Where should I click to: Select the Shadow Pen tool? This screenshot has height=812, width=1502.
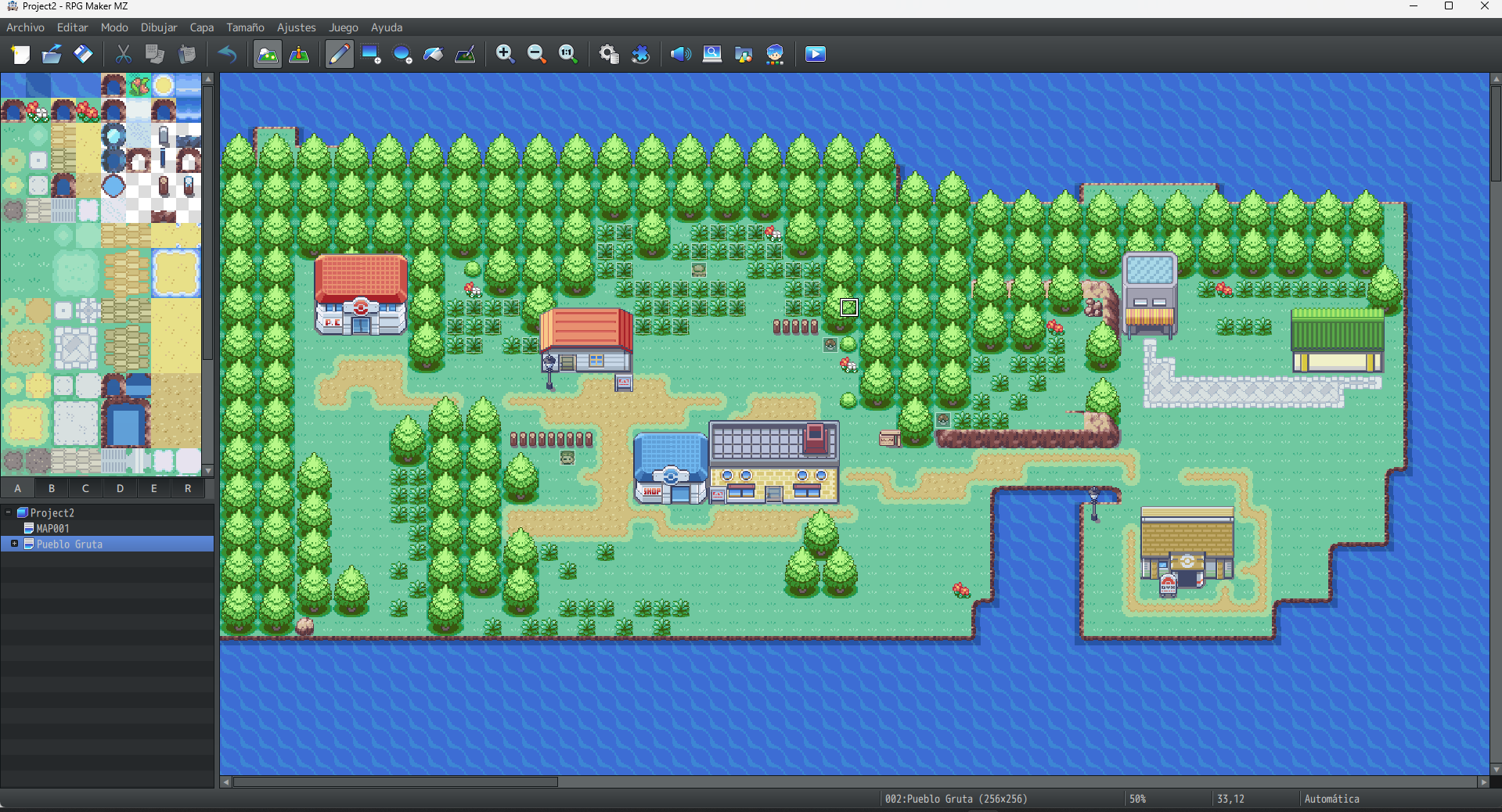coord(465,54)
